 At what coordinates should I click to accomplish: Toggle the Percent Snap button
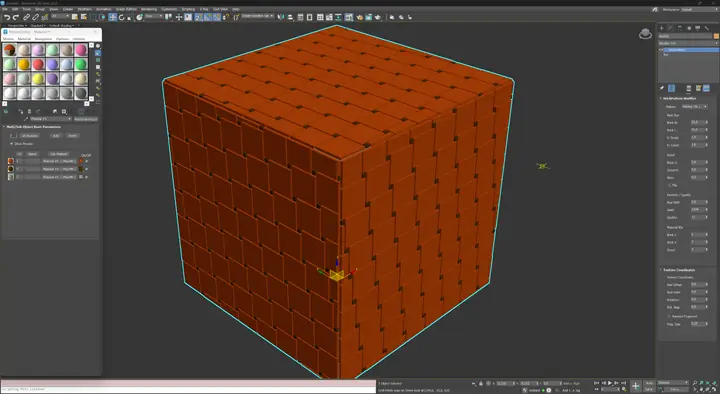(216, 17)
